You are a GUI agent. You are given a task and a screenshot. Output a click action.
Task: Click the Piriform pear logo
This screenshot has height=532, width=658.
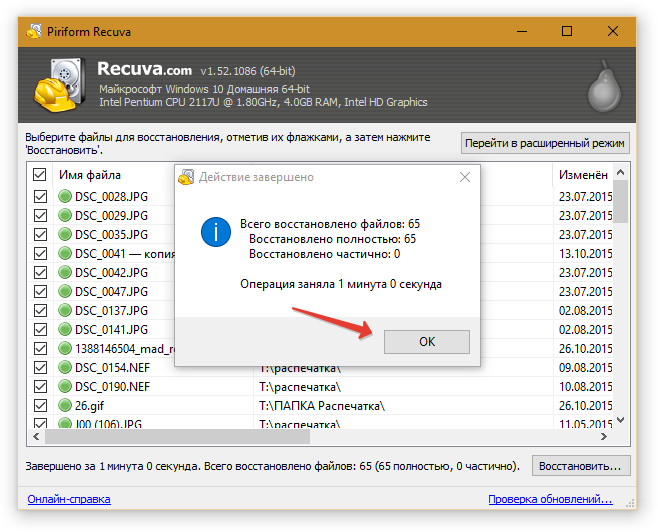point(604,87)
